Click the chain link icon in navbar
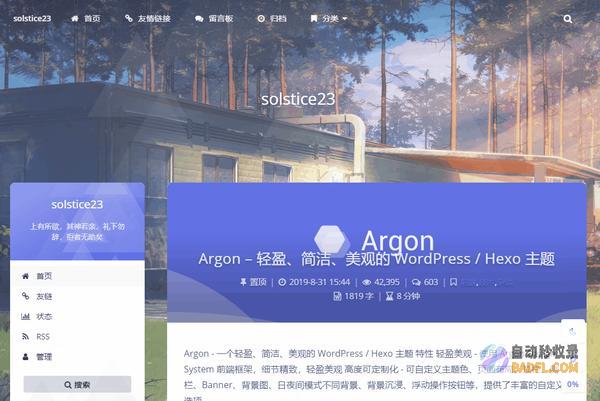This screenshot has height=401, width=600. tap(129, 18)
